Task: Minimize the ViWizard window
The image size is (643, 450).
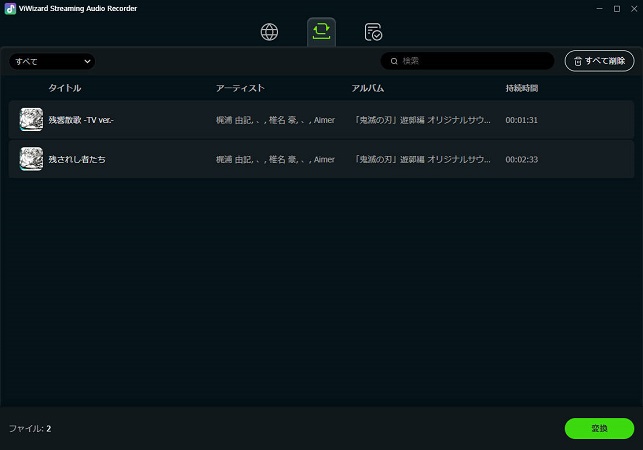Action: [x=600, y=9]
